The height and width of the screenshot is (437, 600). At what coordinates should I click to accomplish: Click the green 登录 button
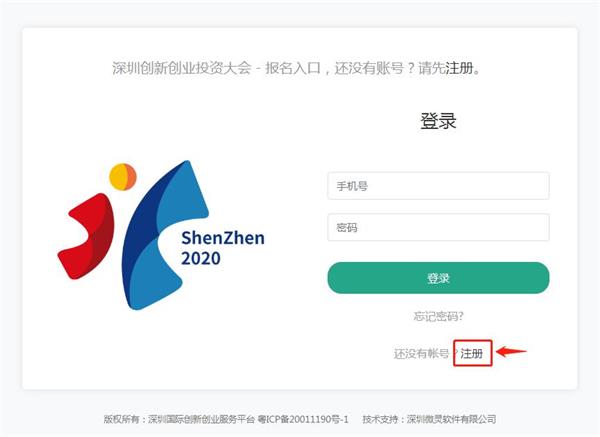(438, 278)
